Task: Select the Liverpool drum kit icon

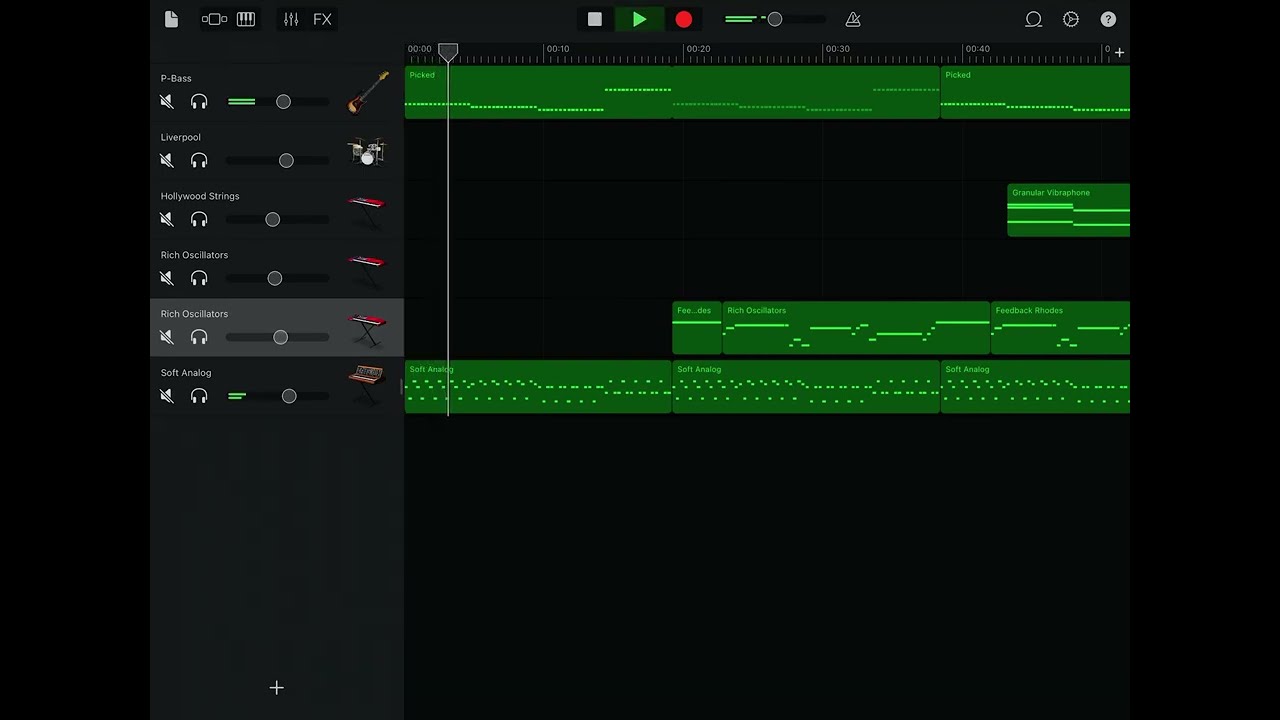Action: (367, 151)
